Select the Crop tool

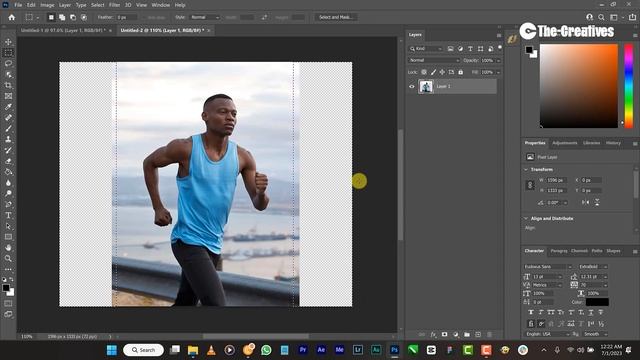coord(8,85)
